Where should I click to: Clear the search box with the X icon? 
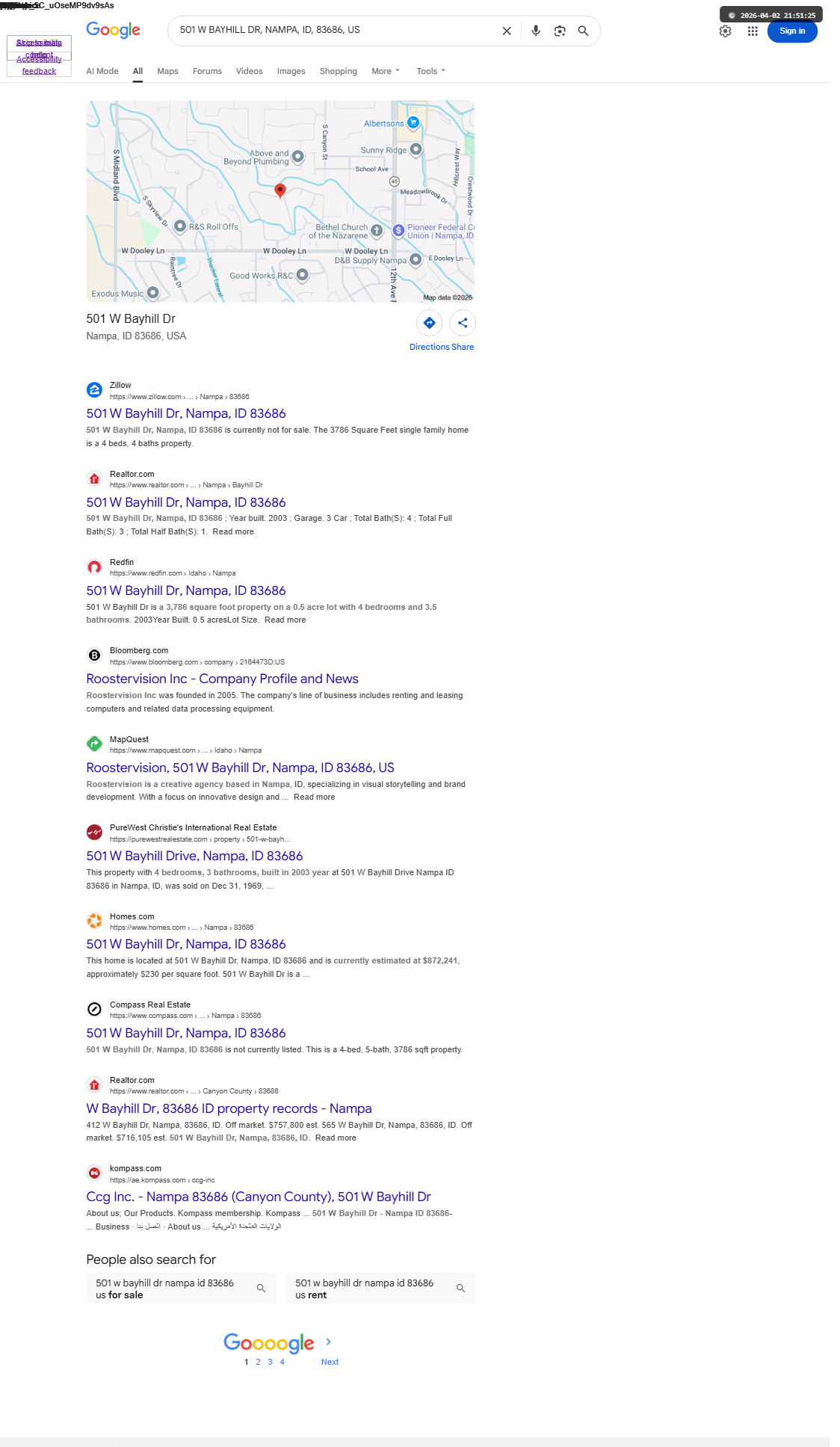[507, 31]
